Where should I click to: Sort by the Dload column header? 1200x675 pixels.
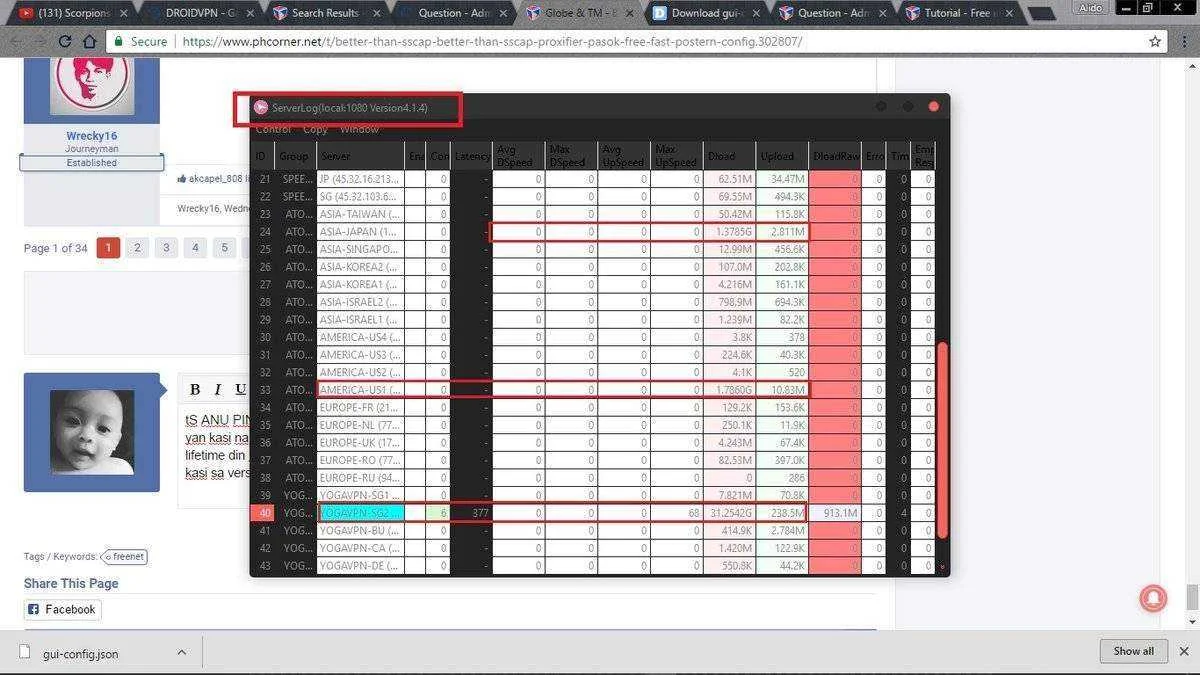[x=730, y=156]
